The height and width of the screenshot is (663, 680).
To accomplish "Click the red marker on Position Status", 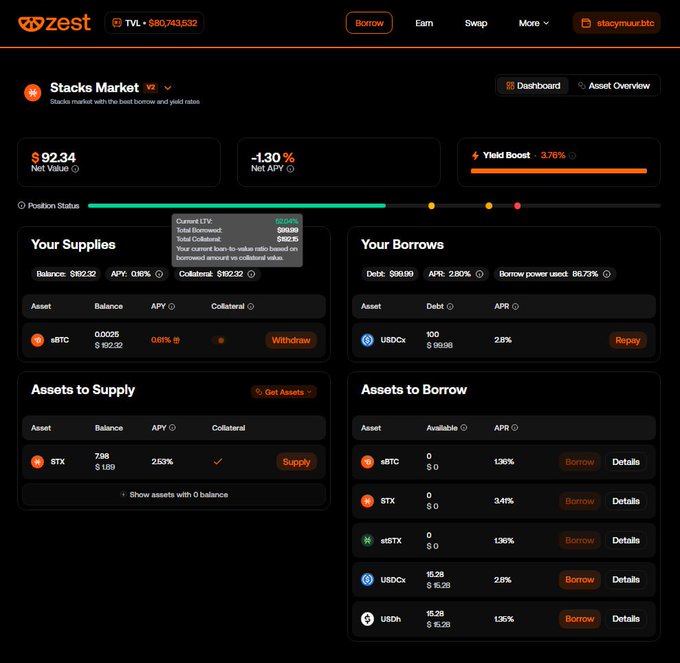I will pos(517,206).
